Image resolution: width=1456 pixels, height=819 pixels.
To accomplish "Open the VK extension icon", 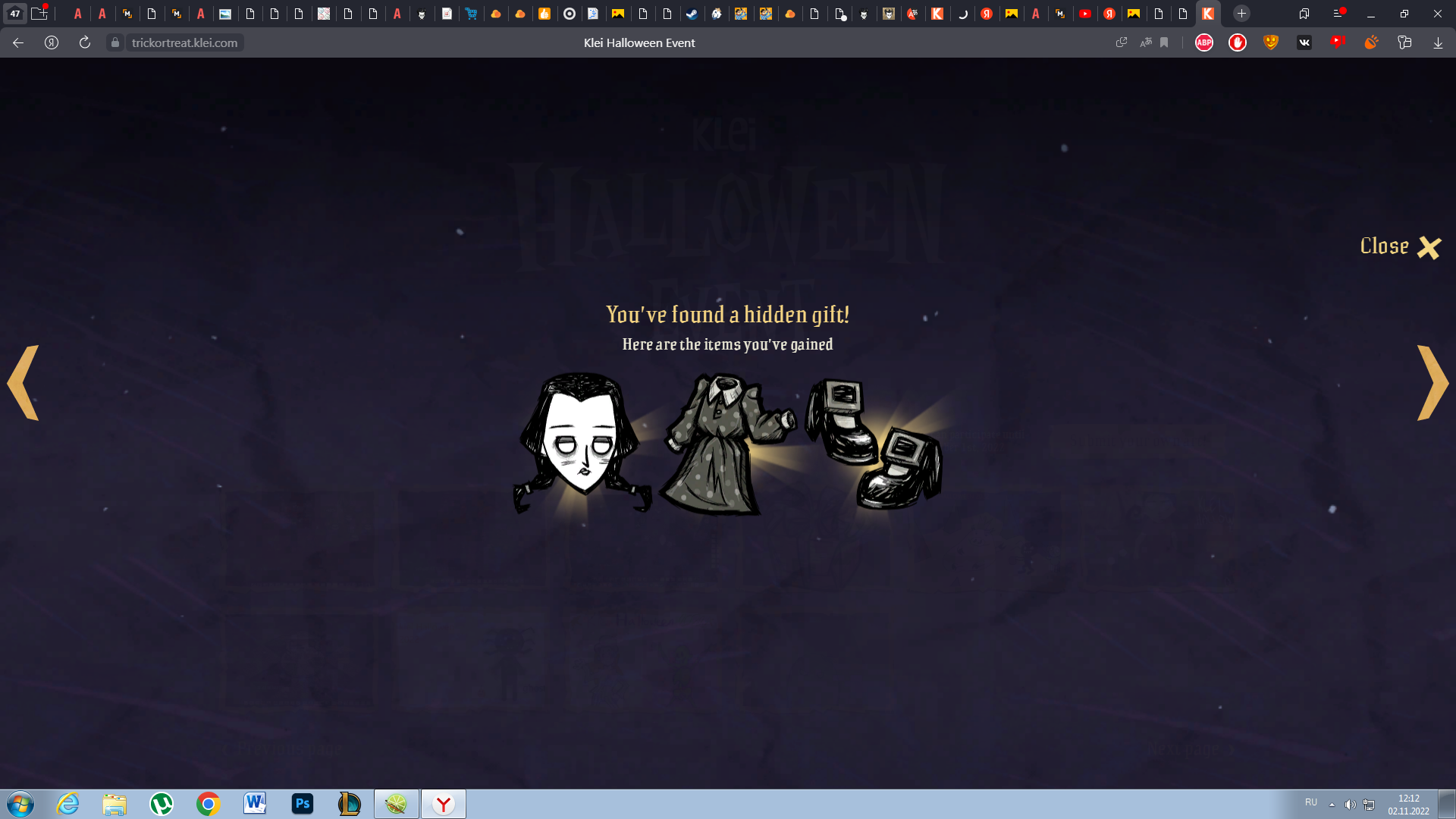I will [x=1304, y=42].
